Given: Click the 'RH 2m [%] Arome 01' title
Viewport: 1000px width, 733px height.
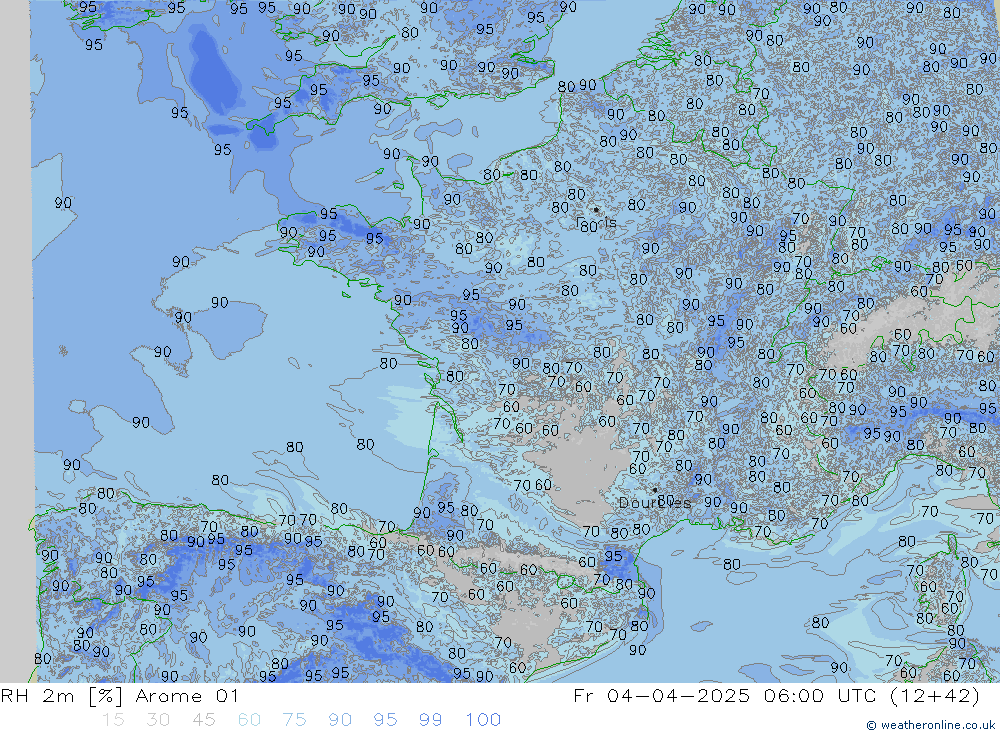Looking at the screenshot, I should click(120, 695).
